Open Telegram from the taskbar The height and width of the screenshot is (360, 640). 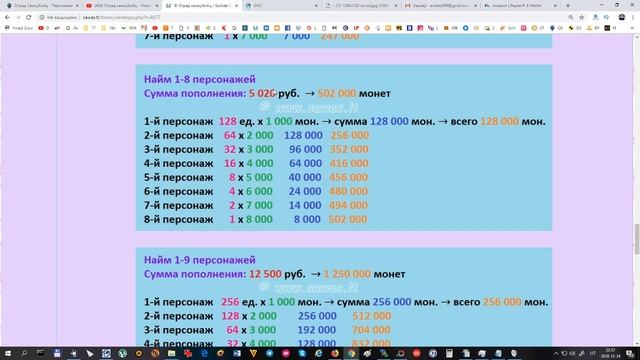(269, 353)
